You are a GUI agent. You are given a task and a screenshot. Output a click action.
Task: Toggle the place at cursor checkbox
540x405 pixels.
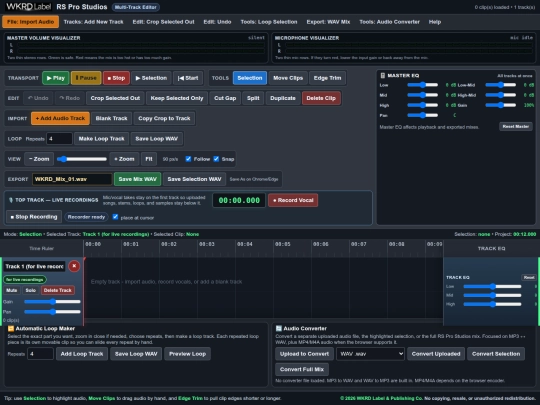115,217
